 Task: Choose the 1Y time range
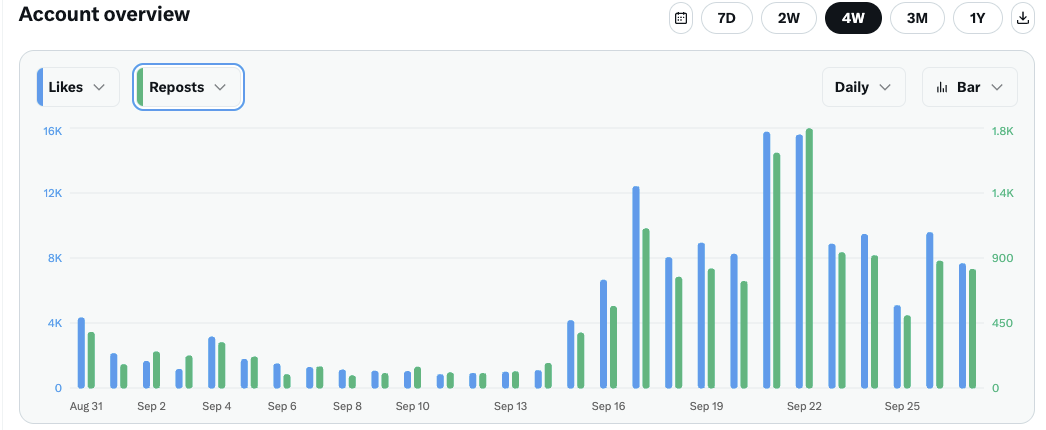pyautogui.click(x=978, y=18)
